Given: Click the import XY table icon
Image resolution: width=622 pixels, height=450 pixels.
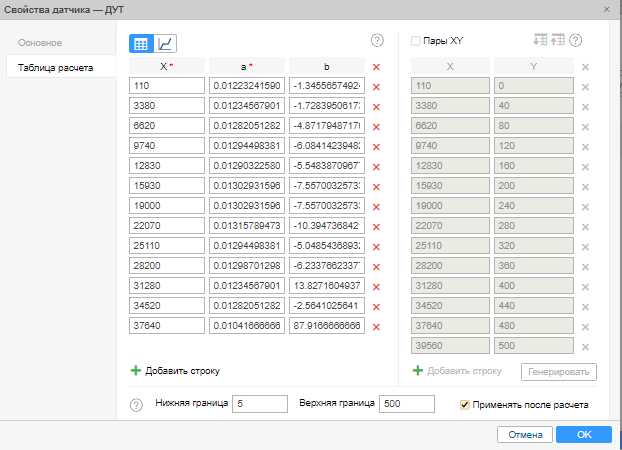Looking at the screenshot, I should [x=540, y=41].
